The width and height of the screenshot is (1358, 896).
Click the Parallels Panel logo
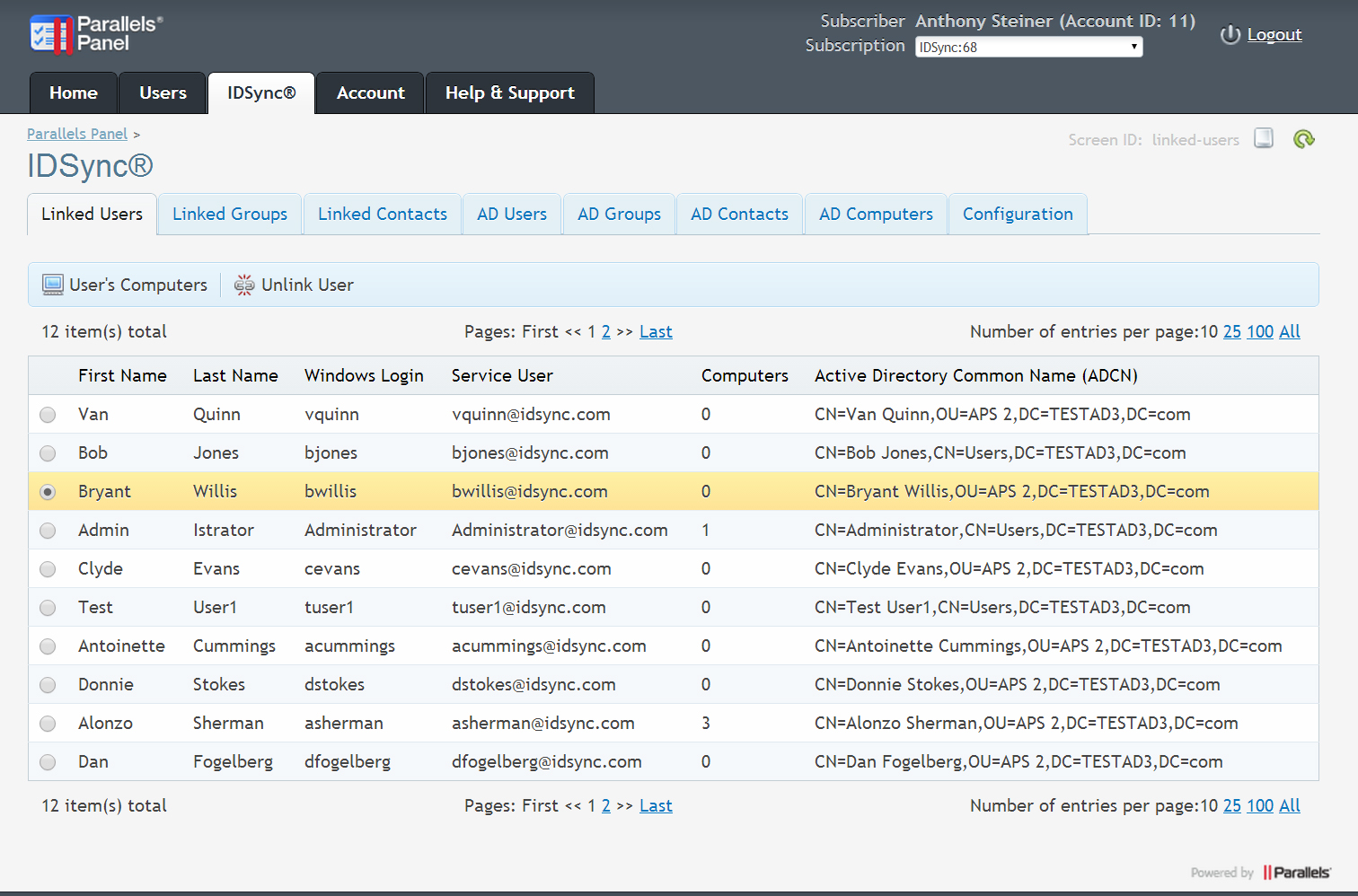tap(95, 34)
